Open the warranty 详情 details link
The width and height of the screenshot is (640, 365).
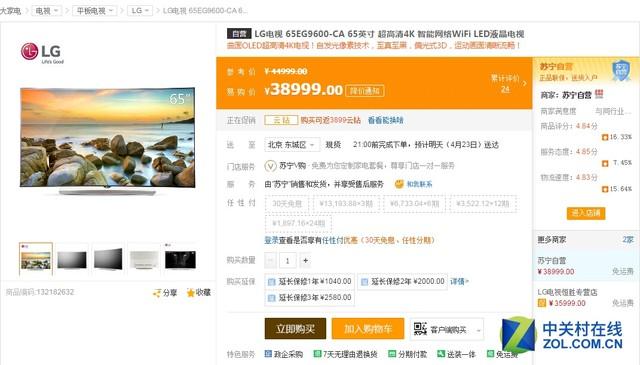(x=459, y=281)
